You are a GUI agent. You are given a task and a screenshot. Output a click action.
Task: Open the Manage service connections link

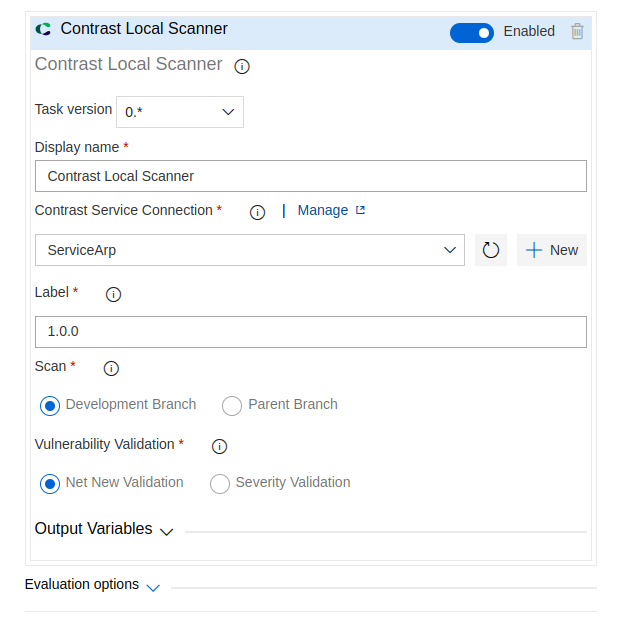tap(330, 210)
